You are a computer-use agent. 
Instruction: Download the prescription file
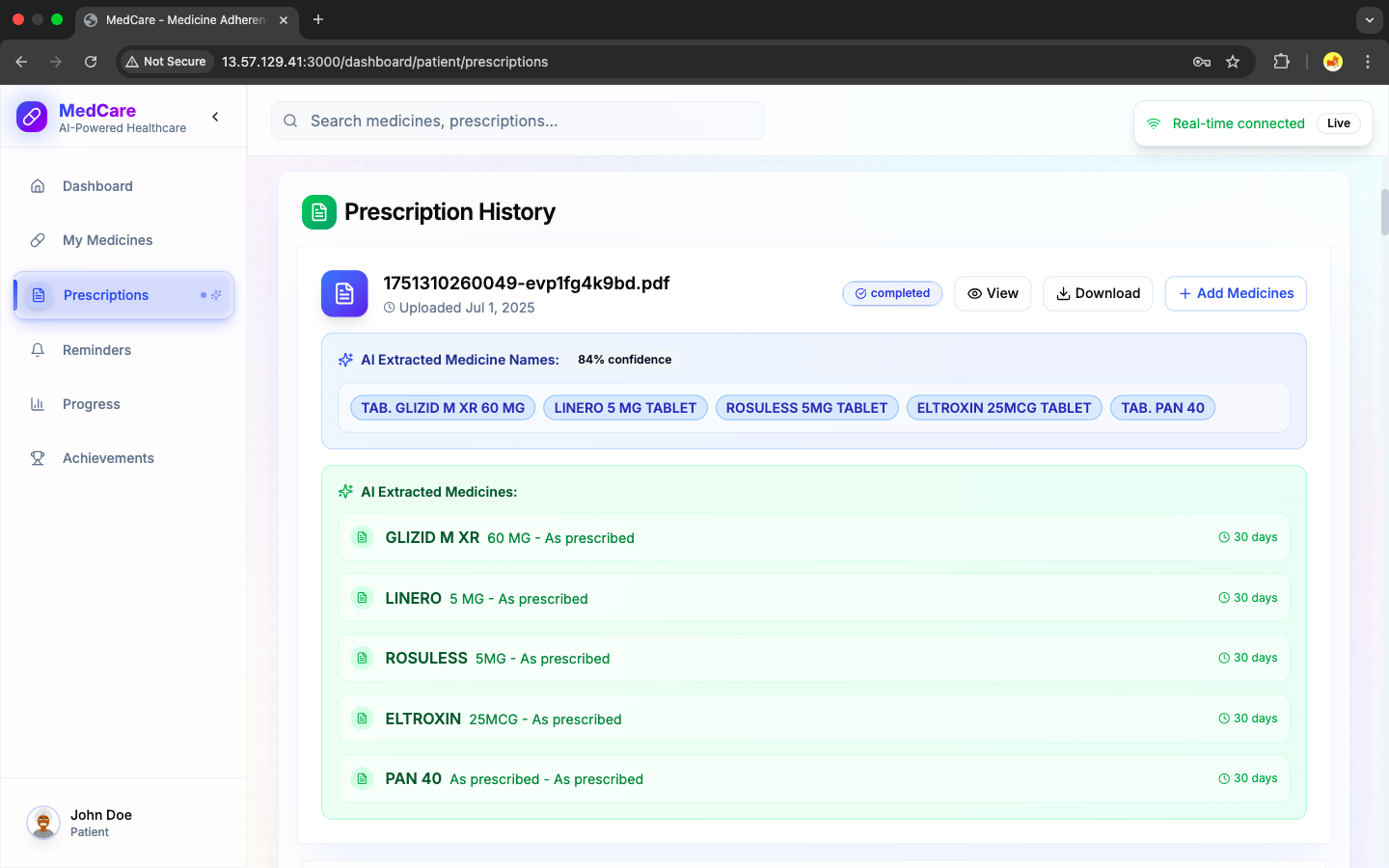tap(1098, 293)
